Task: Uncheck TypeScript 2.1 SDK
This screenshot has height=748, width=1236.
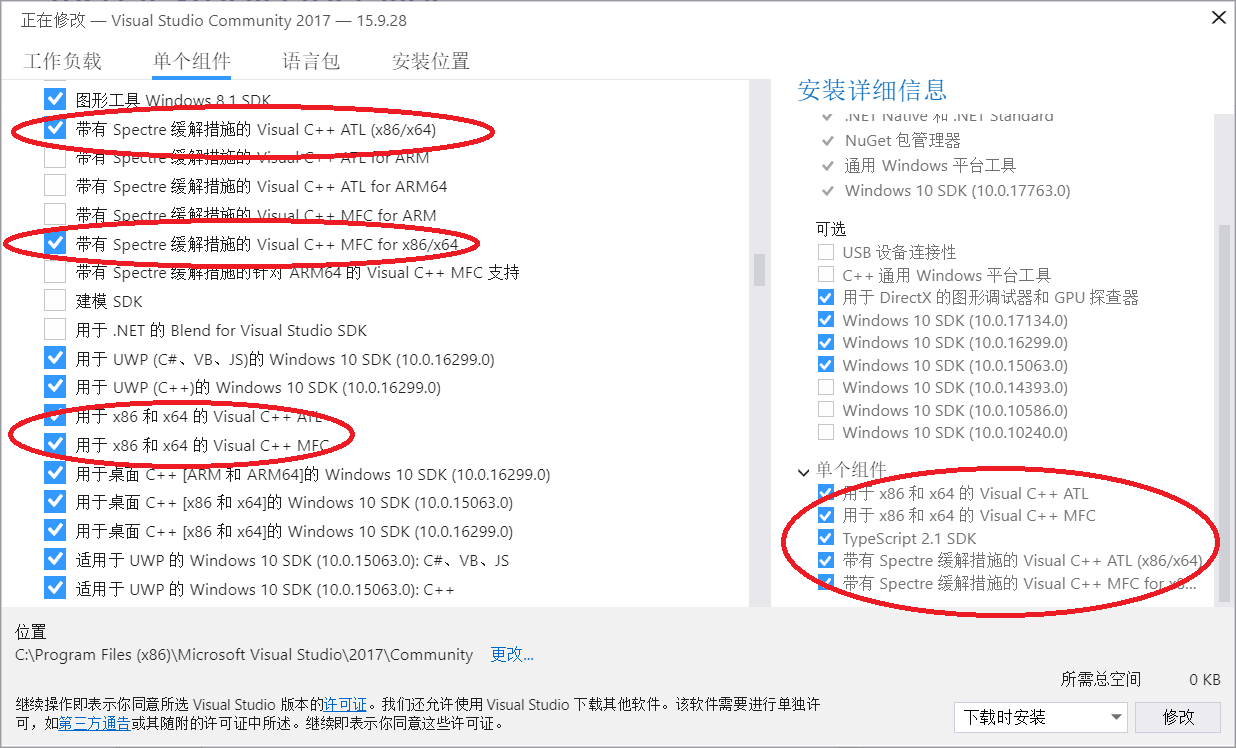Action: [826, 538]
